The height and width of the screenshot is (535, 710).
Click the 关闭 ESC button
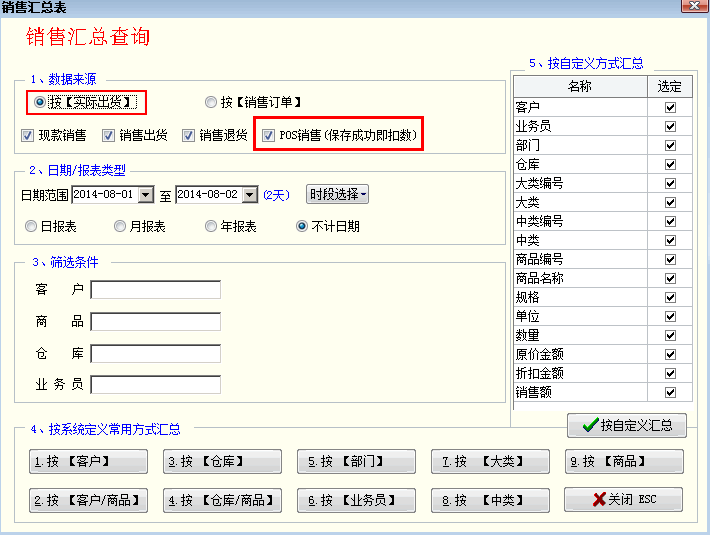pos(624,500)
